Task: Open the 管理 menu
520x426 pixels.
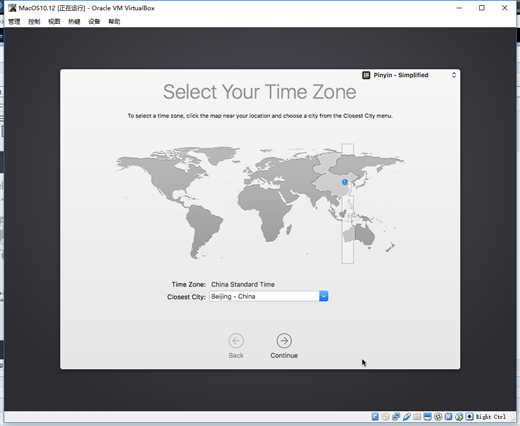Action: [x=14, y=21]
